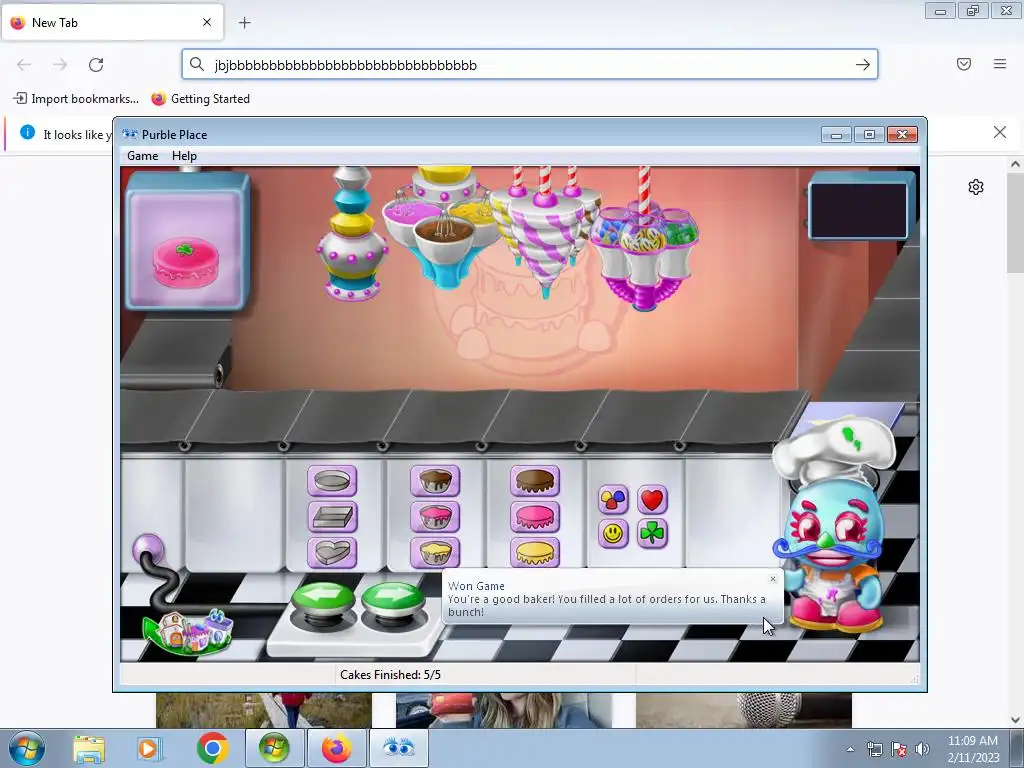The width and height of the screenshot is (1024, 768).
Task: Click the 'Cakes Finished: 5/5' status text
Action: pos(391,675)
